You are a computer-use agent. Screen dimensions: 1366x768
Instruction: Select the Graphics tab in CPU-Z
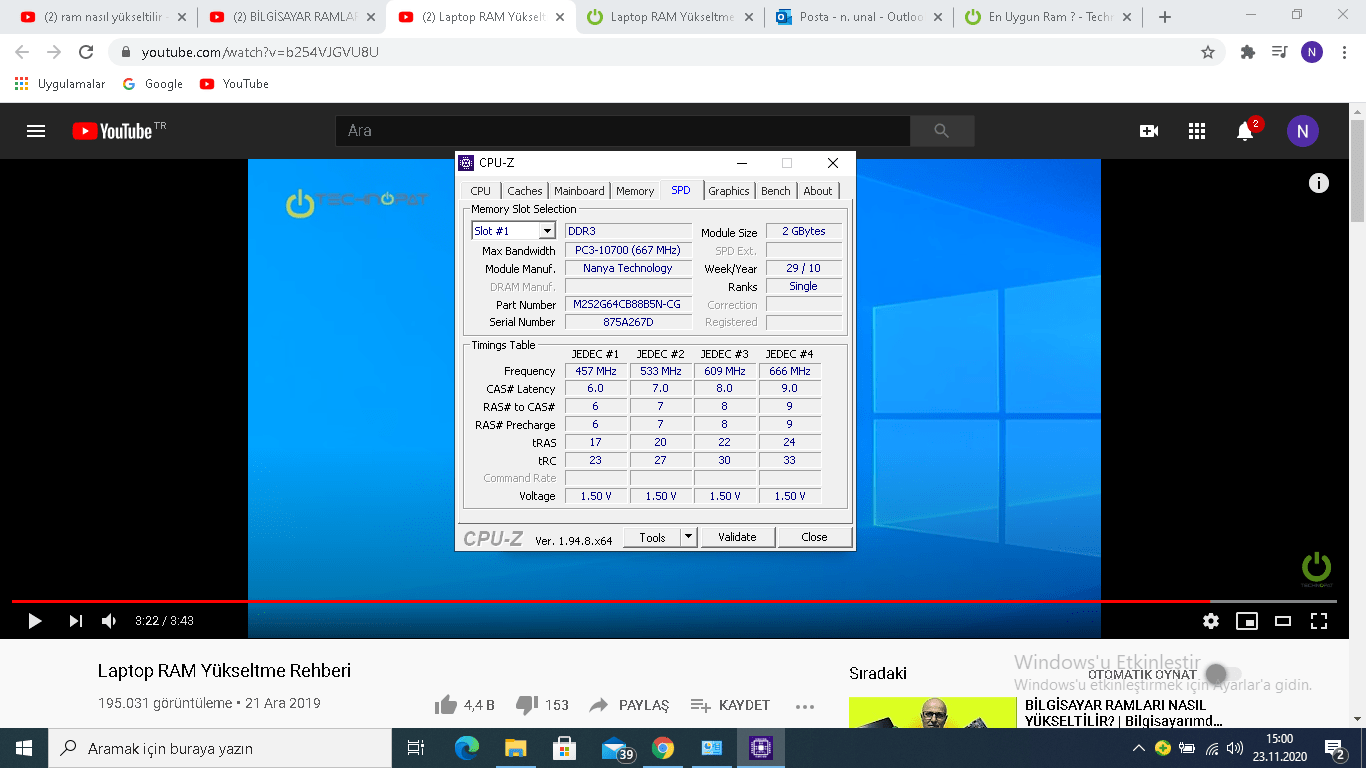click(x=729, y=191)
